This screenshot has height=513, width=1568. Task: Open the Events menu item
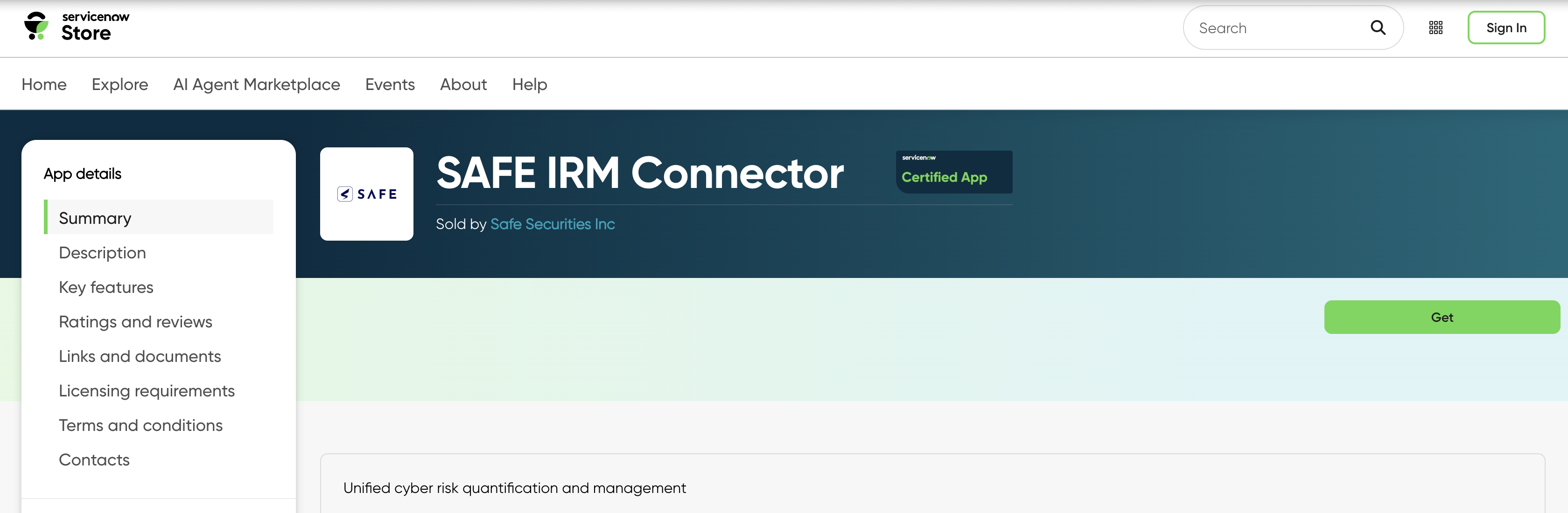click(x=390, y=84)
